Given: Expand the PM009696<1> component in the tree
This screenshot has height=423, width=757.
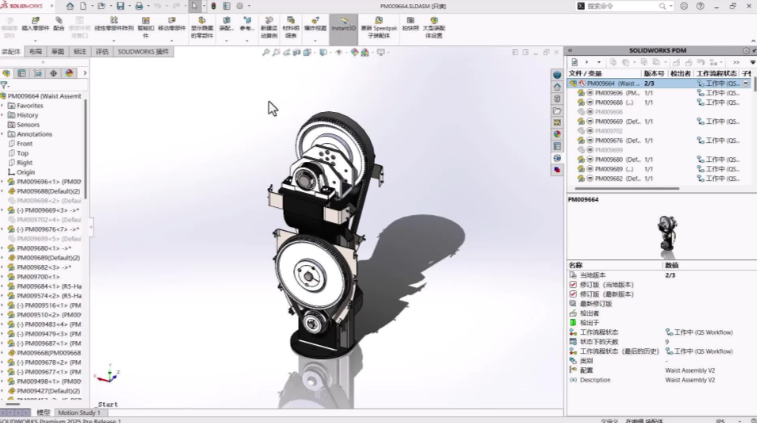Looking at the screenshot, I should [4, 181].
